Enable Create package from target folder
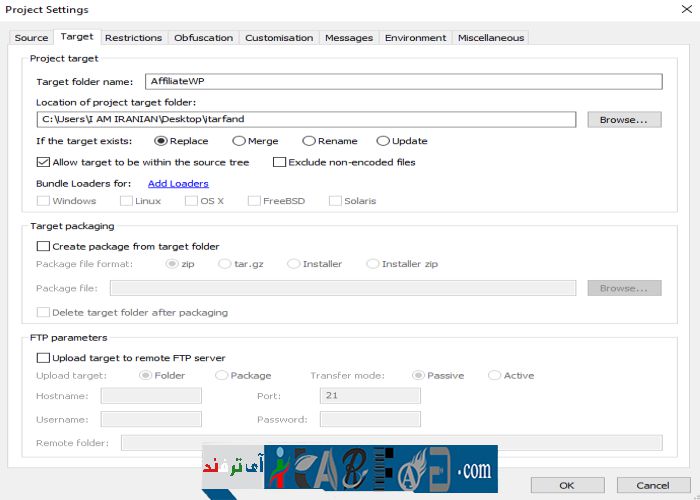Viewport: 700px width, 500px height. pyautogui.click(x=43, y=246)
